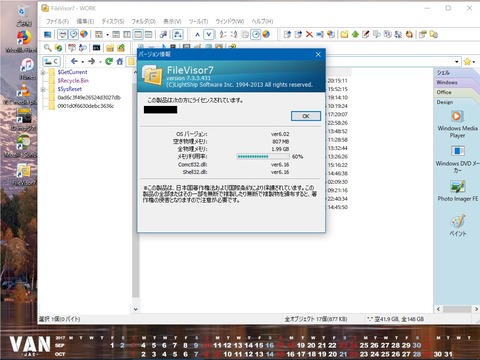The height and width of the screenshot is (360, 480).
Task: Close the バージョン情報 dialog
Action: point(318,54)
